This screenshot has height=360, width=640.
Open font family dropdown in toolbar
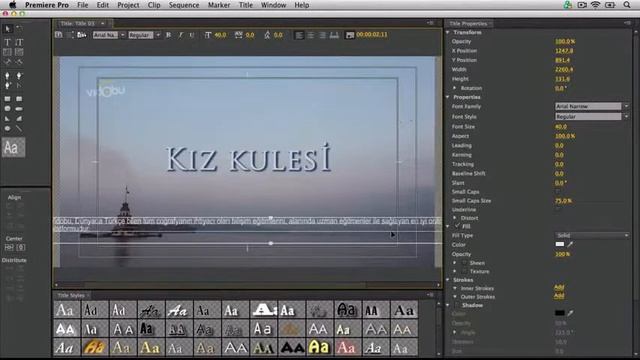coord(122,35)
